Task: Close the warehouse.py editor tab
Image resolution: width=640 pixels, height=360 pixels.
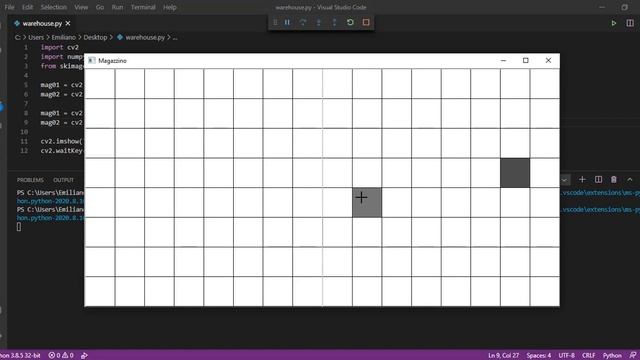Action: coord(68,24)
